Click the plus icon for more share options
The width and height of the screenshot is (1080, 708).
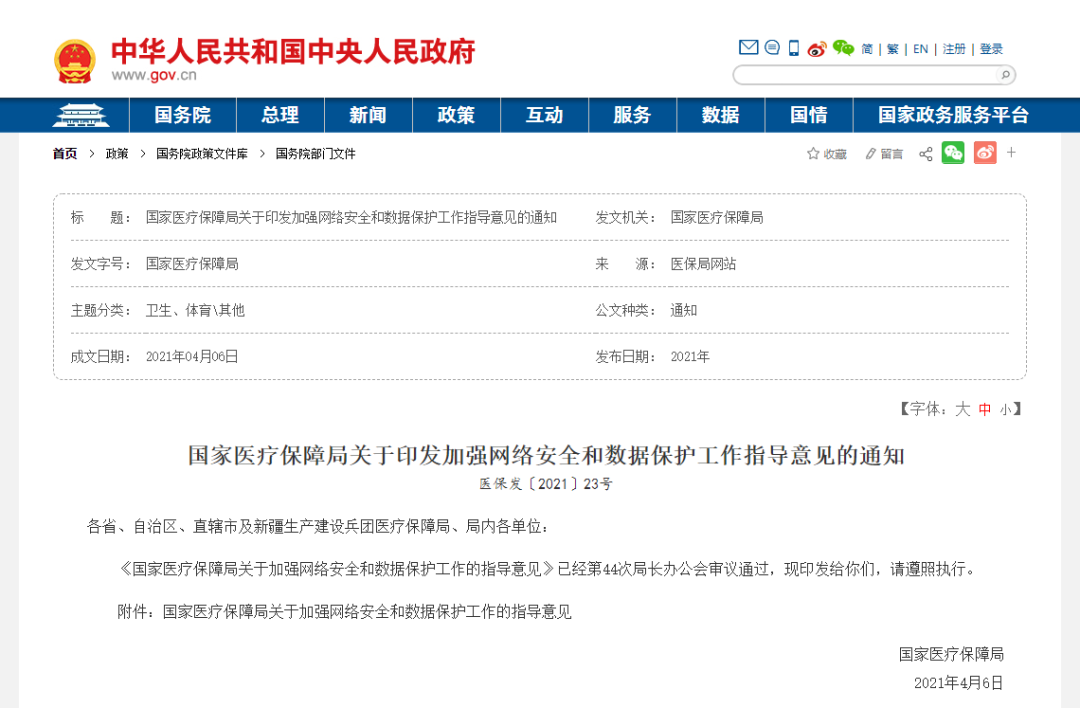[x=1011, y=153]
